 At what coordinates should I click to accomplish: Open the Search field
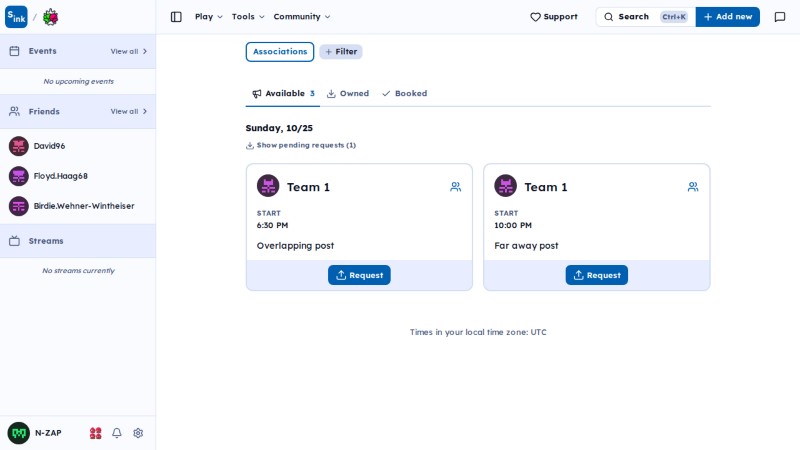tap(645, 17)
